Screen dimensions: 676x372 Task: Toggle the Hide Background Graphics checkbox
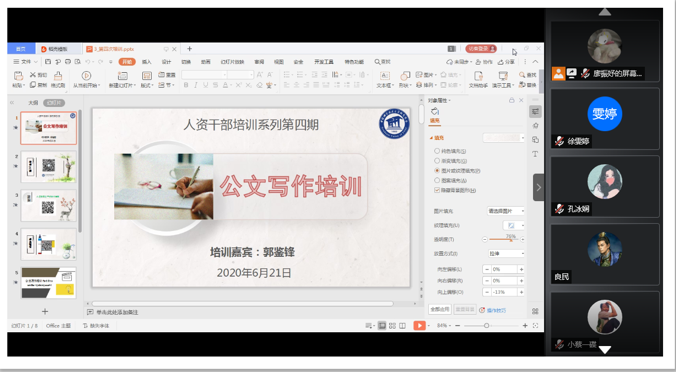pos(437,190)
